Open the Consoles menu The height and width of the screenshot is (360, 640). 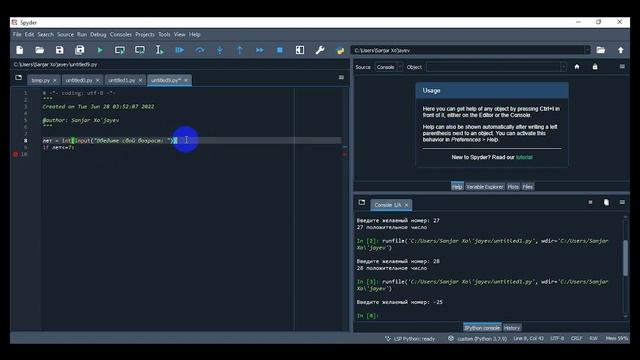tap(121, 35)
